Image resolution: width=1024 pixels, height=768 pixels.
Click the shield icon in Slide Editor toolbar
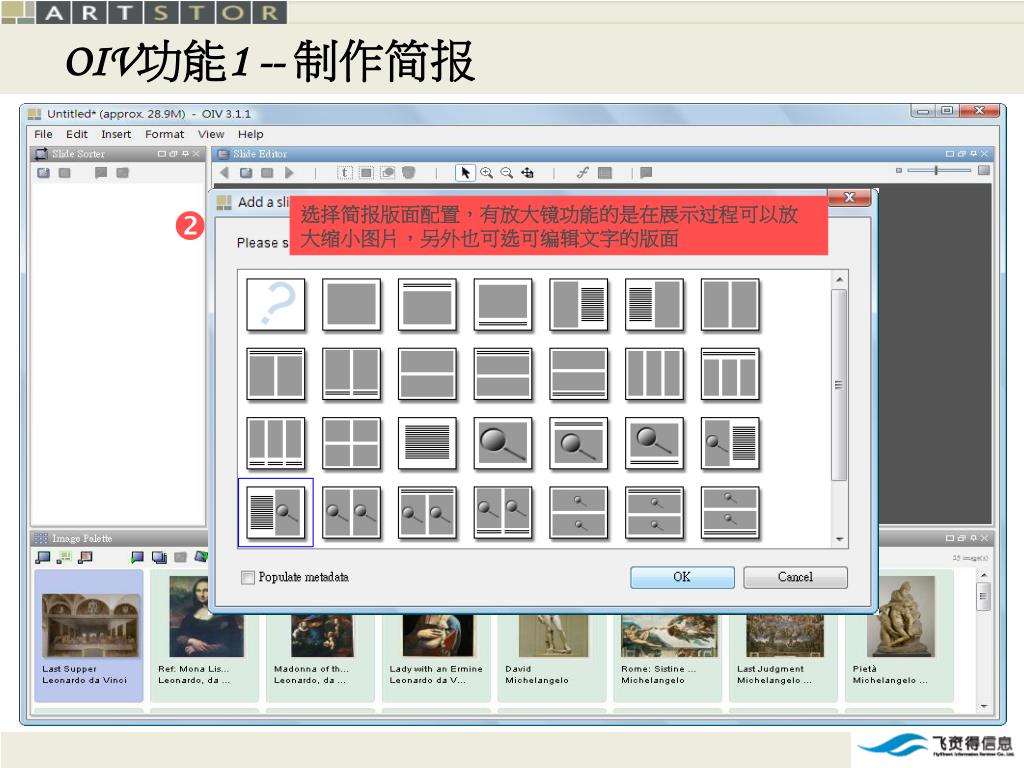(409, 172)
